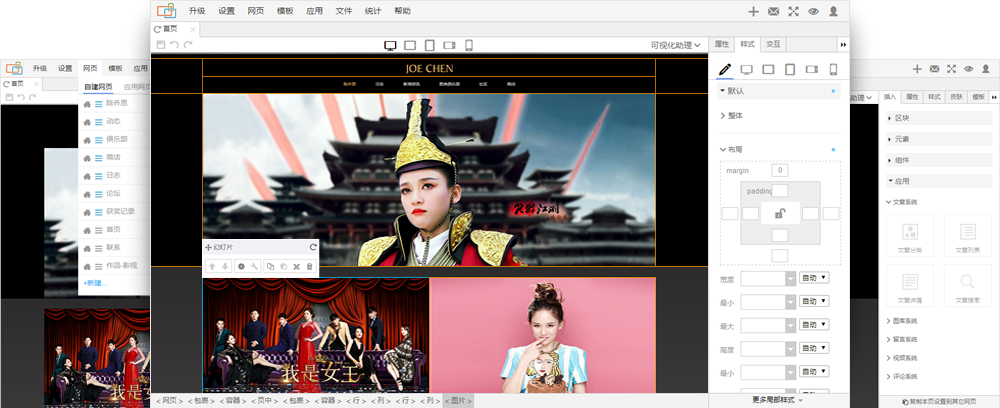1000x408 pixels.
Task: Delete slideshow widget with trash icon
Action: click(x=309, y=266)
